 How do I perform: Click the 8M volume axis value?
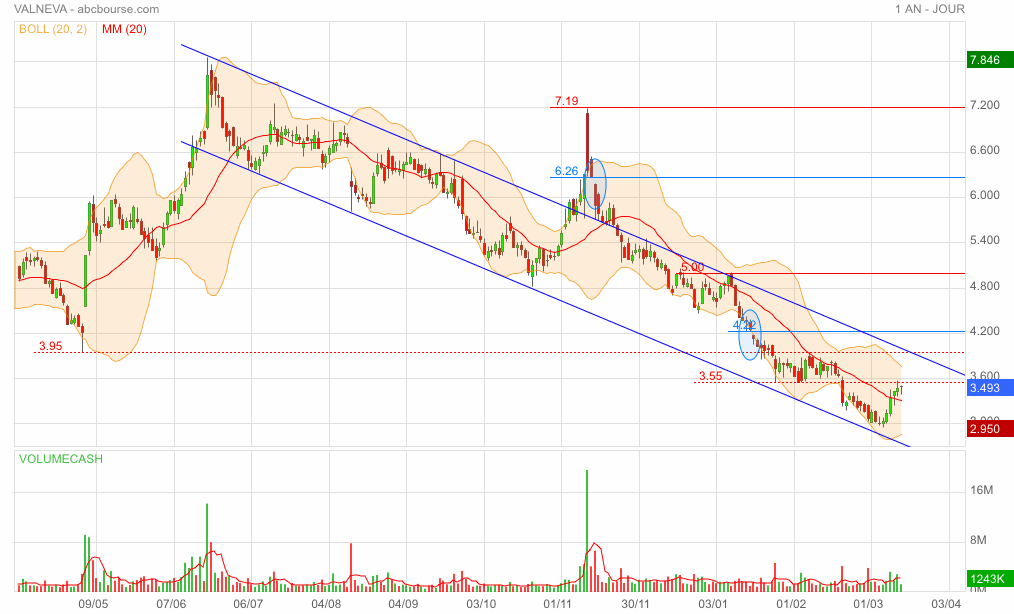(x=978, y=540)
